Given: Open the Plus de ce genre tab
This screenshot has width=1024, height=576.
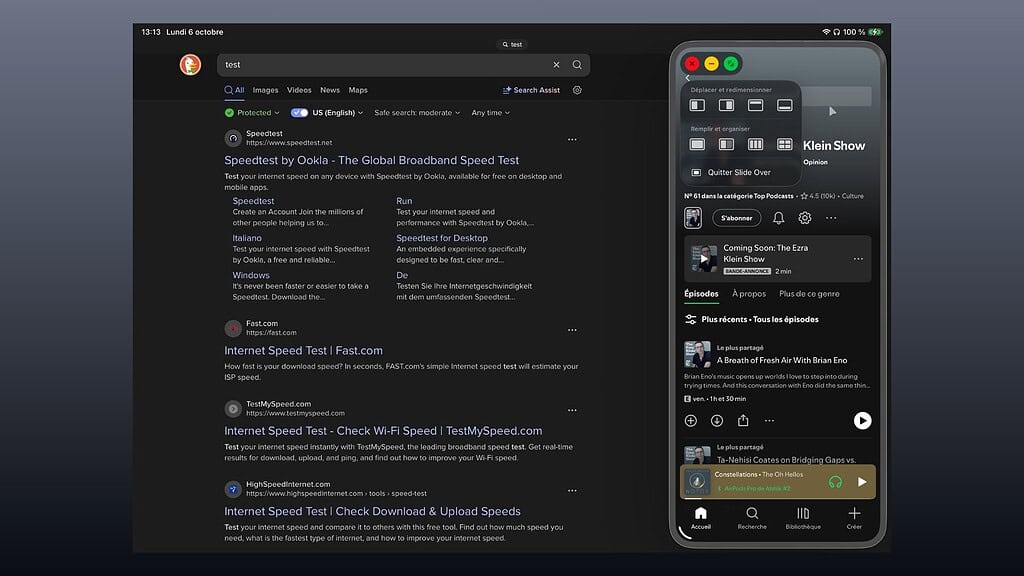Looking at the screenshot, I should [809, 294].
